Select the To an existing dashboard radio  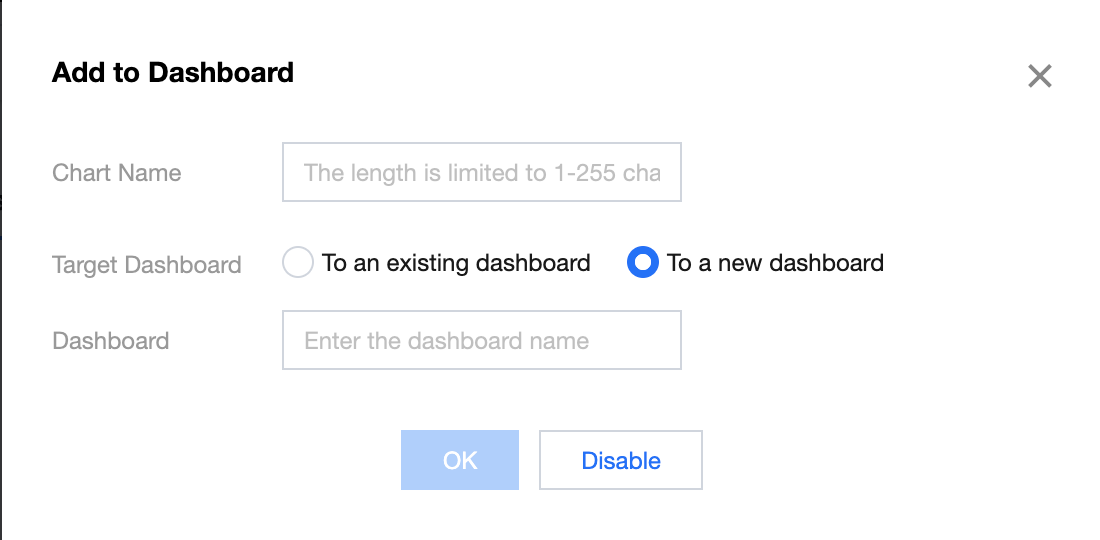pos(298,263)
